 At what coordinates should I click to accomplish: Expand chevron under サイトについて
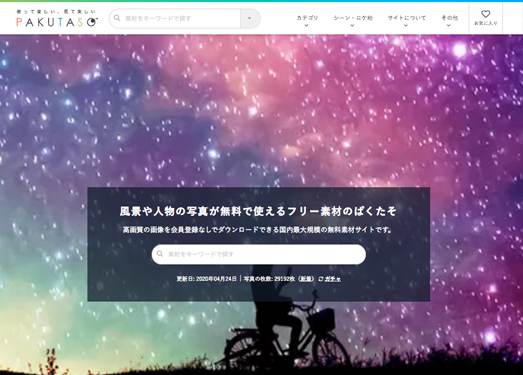point(406,25)
